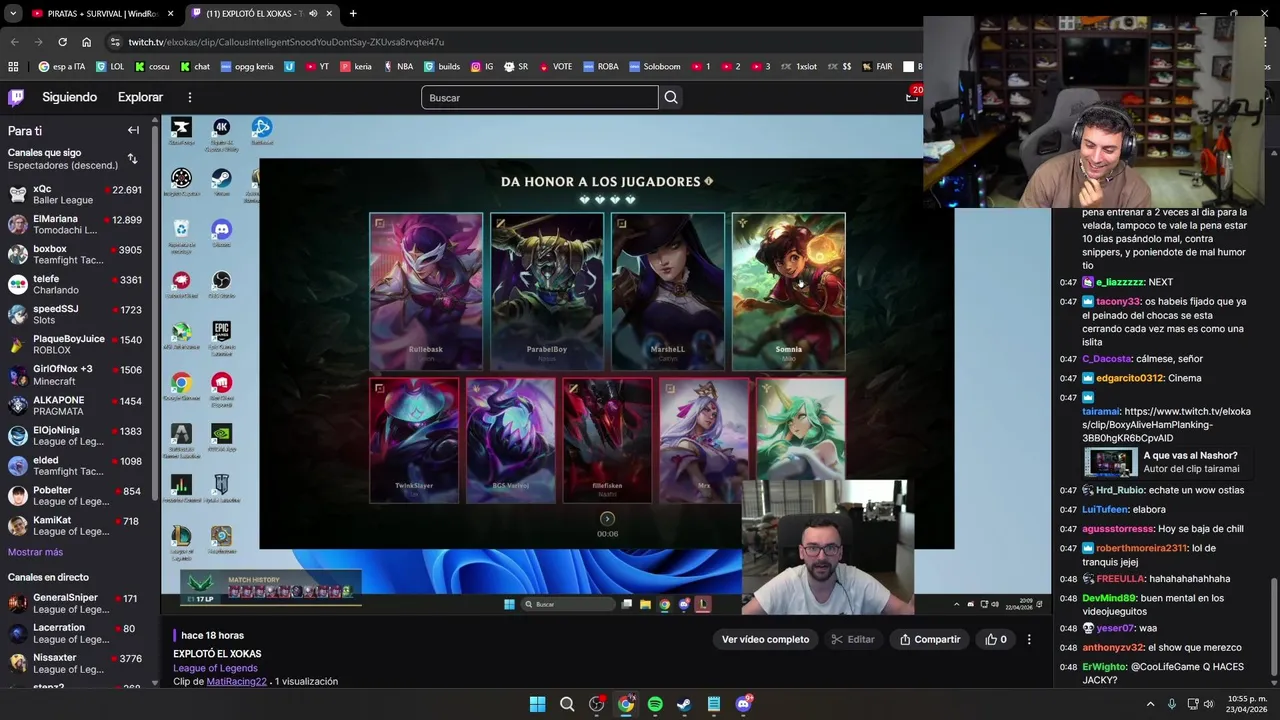1280x720 pixels.
Task: Reload the current browser page
Action: (x=62, y=42)
